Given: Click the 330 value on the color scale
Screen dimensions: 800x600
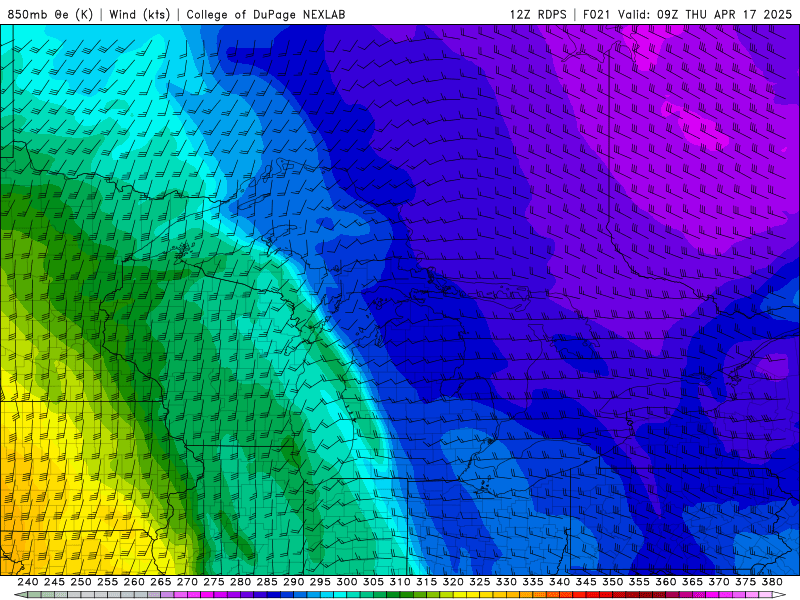Looking at the screenshot, I should [x=506, y=582].
